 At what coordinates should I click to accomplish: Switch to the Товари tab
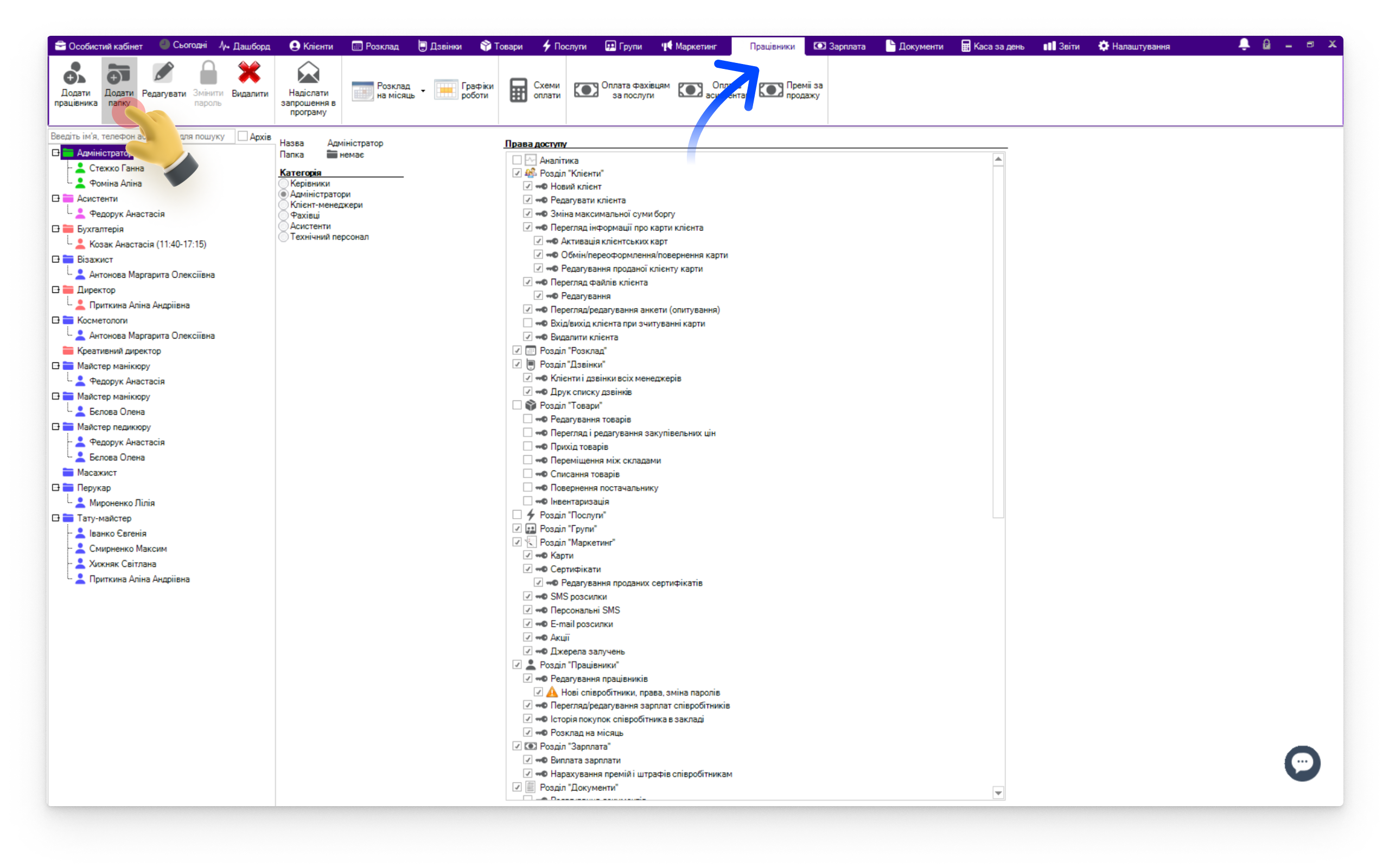tap(501, 46)
